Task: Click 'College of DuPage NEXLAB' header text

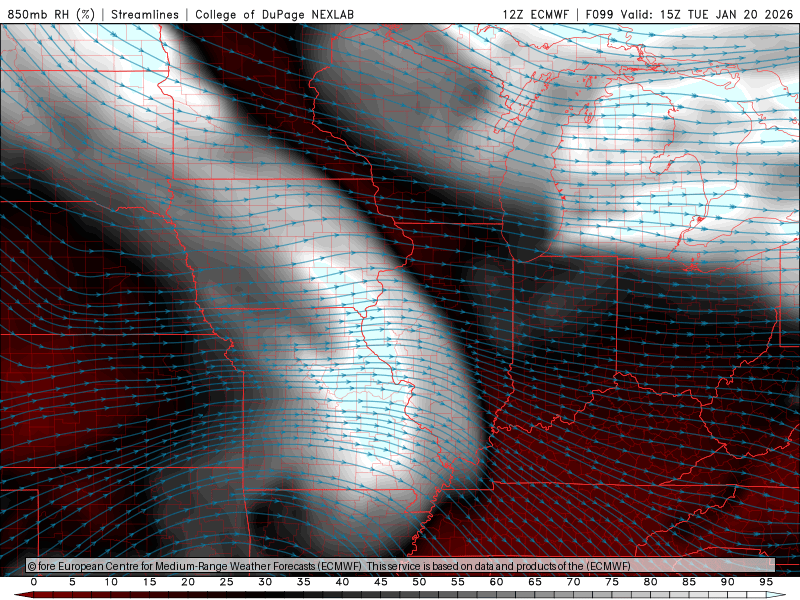Action: click(274, 14)
